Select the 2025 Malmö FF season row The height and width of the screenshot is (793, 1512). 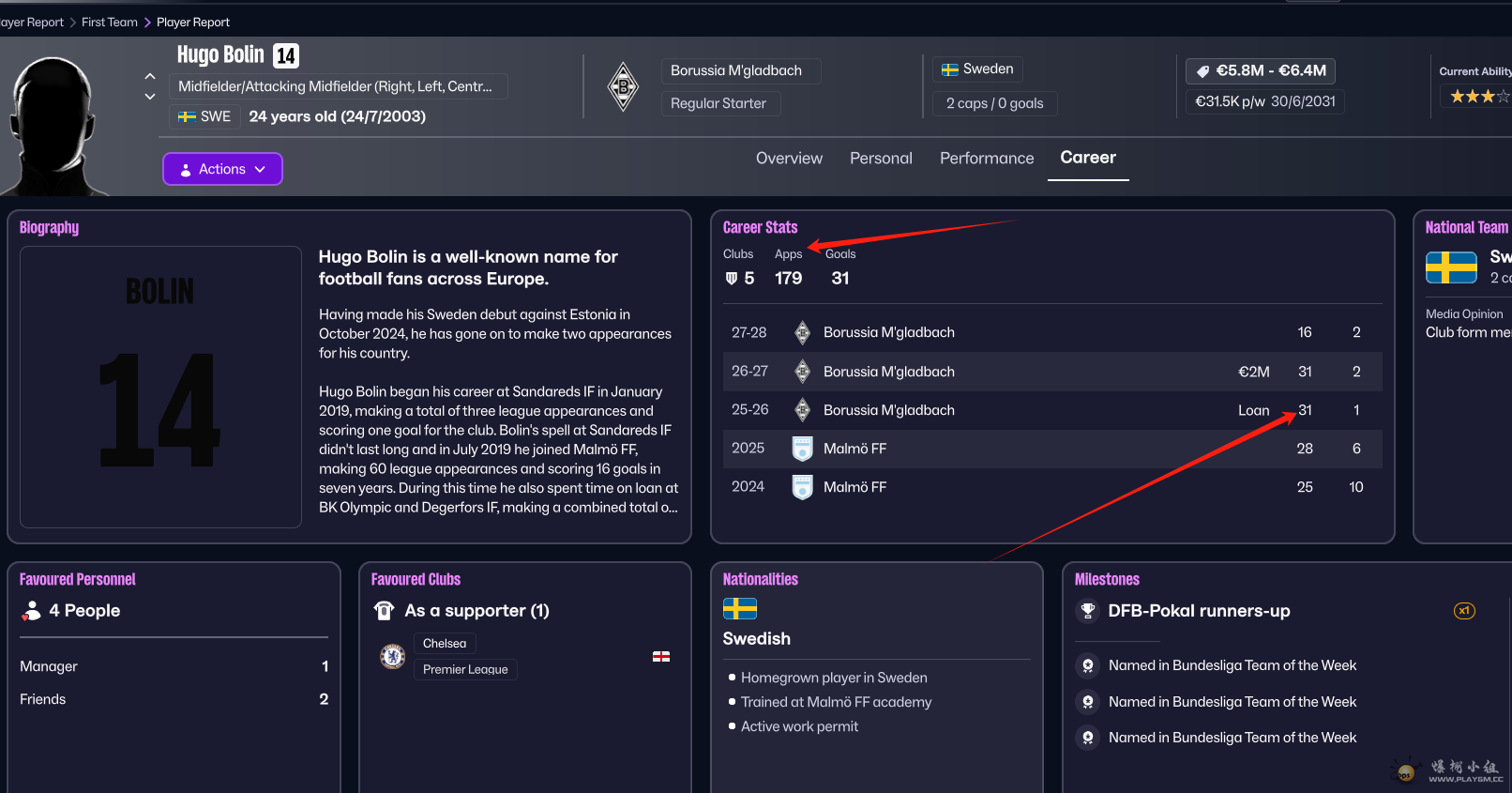tap(1052, 449)
